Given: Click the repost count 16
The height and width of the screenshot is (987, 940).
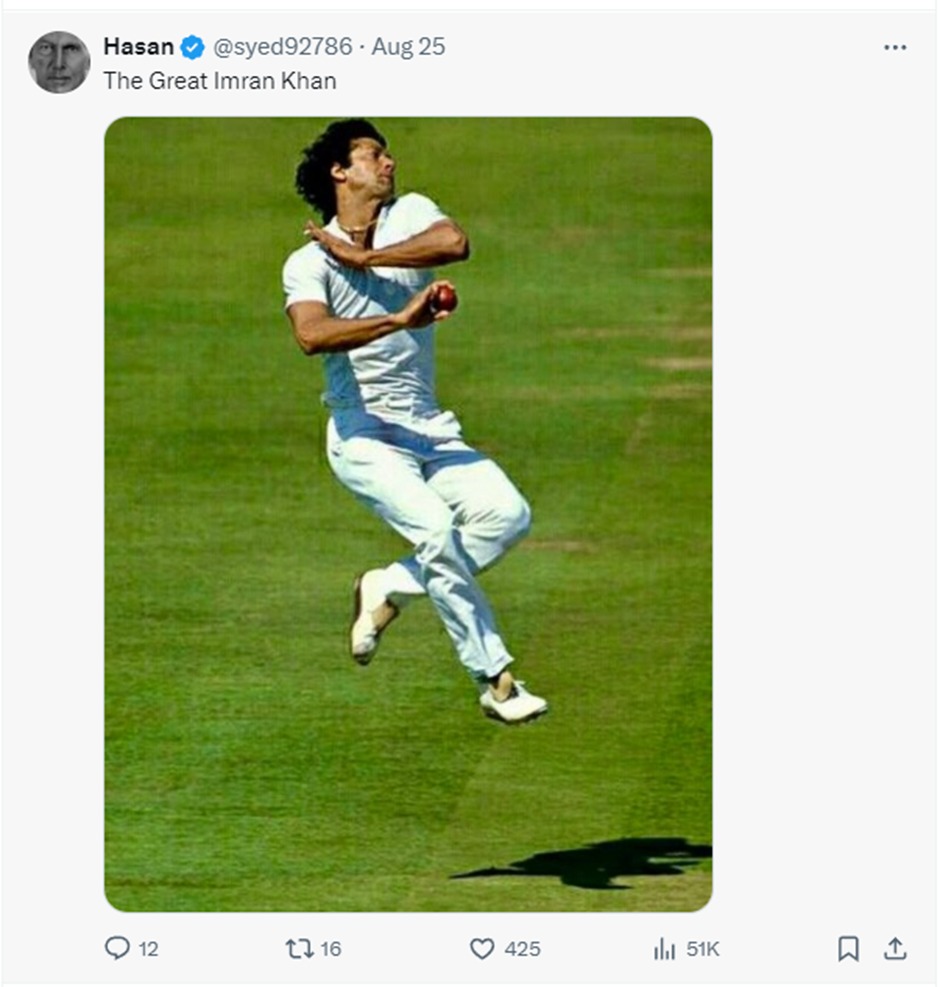Looking at the screenshot, I should [331, 949].
